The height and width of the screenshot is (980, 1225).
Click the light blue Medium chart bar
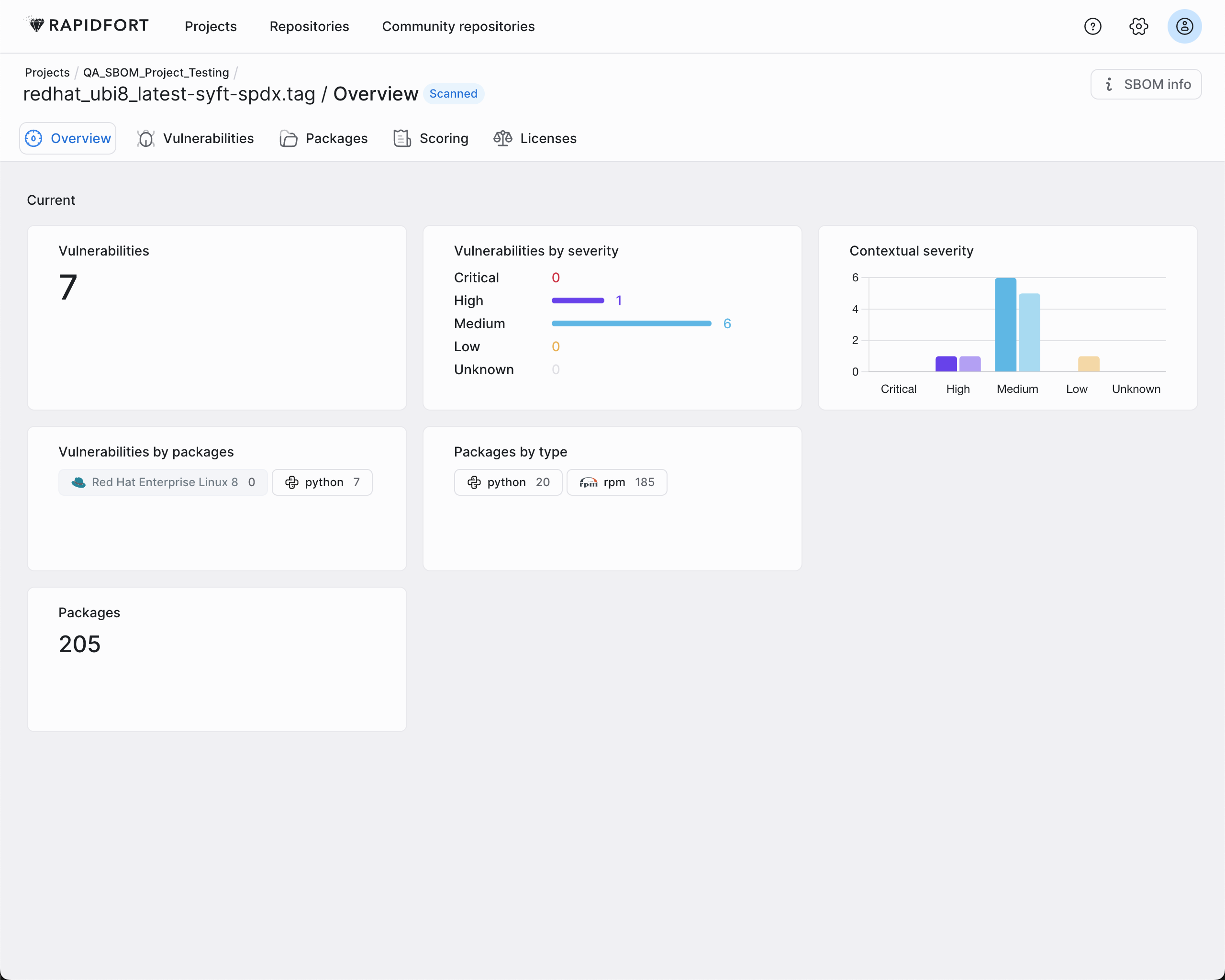1029,333
